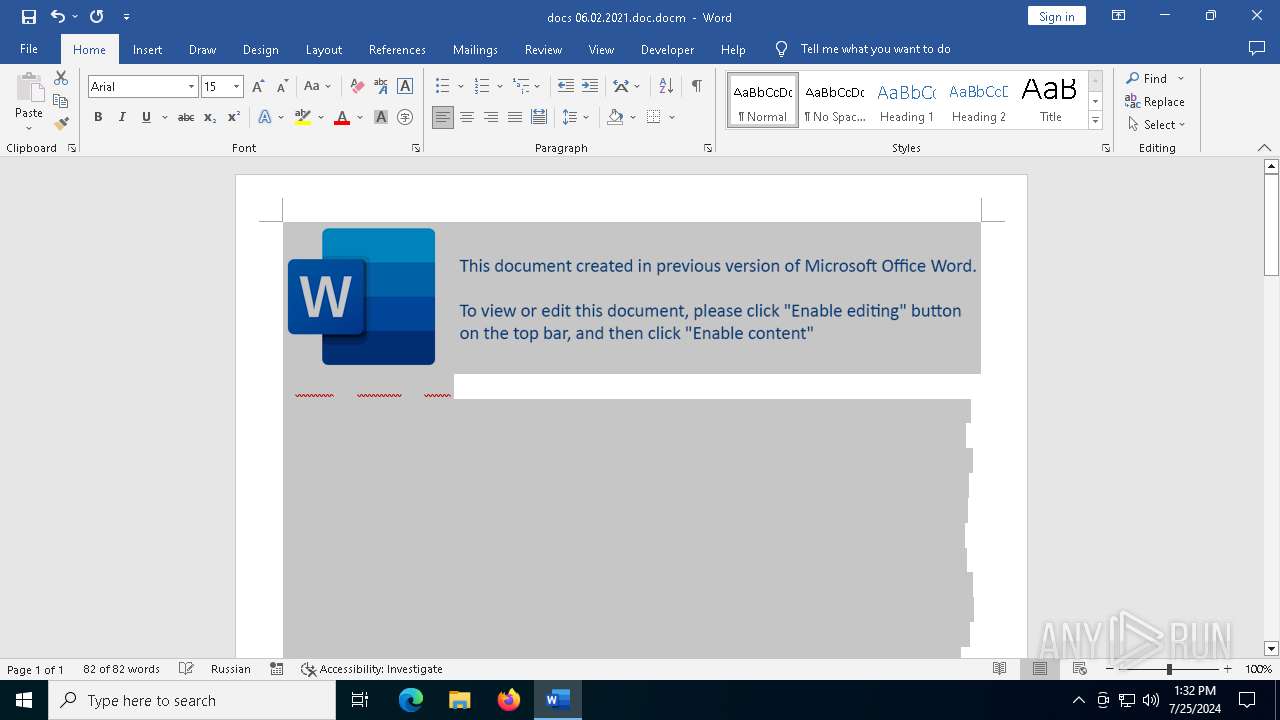Switch to the Layout tab

point(323,49)
